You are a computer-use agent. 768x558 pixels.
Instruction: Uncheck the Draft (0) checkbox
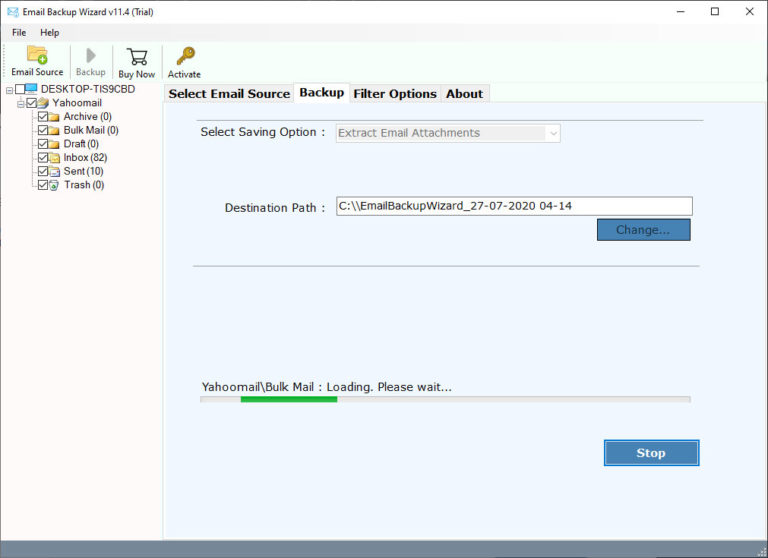click(x=43, y=144)
